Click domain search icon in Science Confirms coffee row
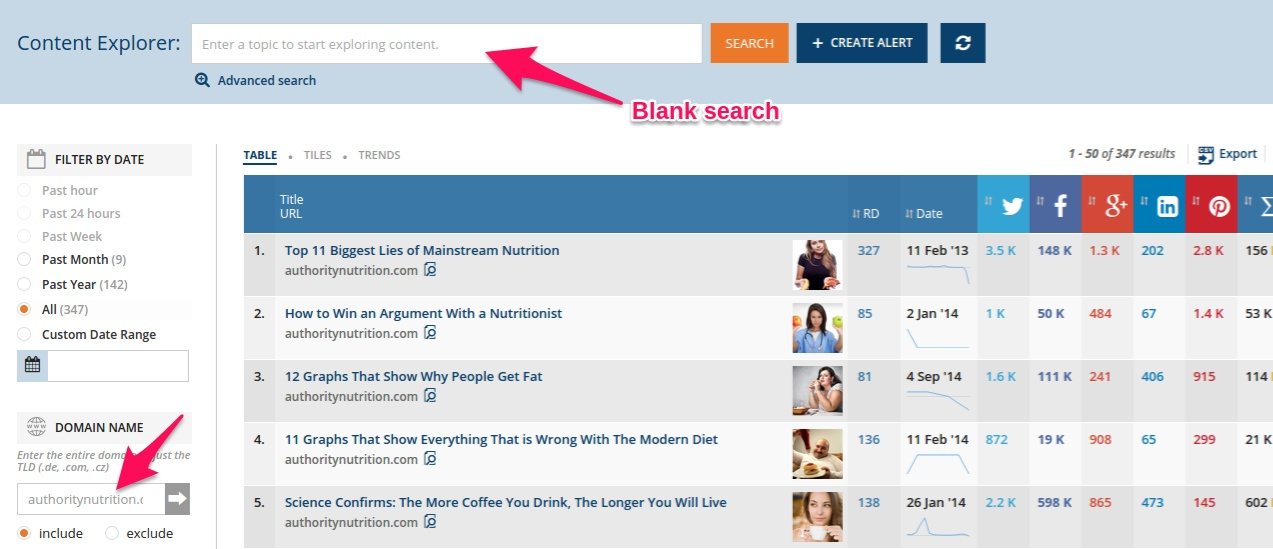Screen dimensions: 1273x549 (x=430, y=522)
